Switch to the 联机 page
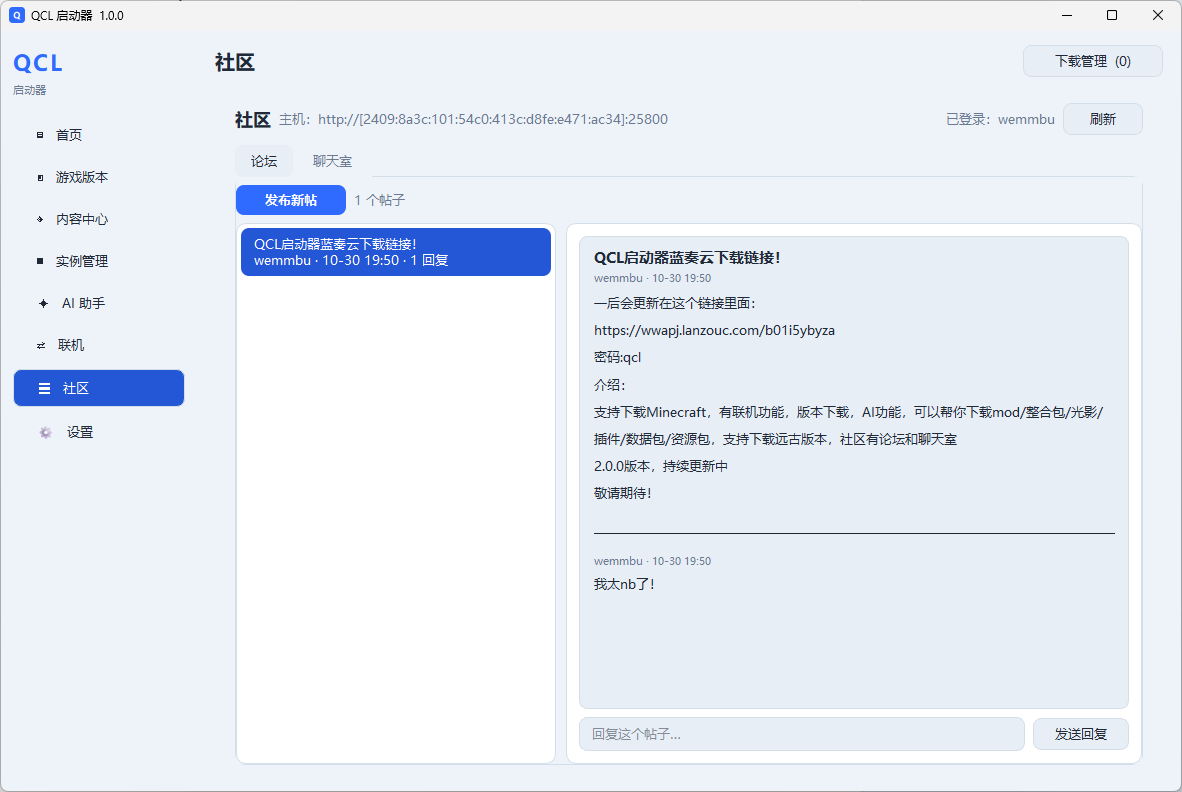Screen dimensions: 1182x792 pos(99,345)
